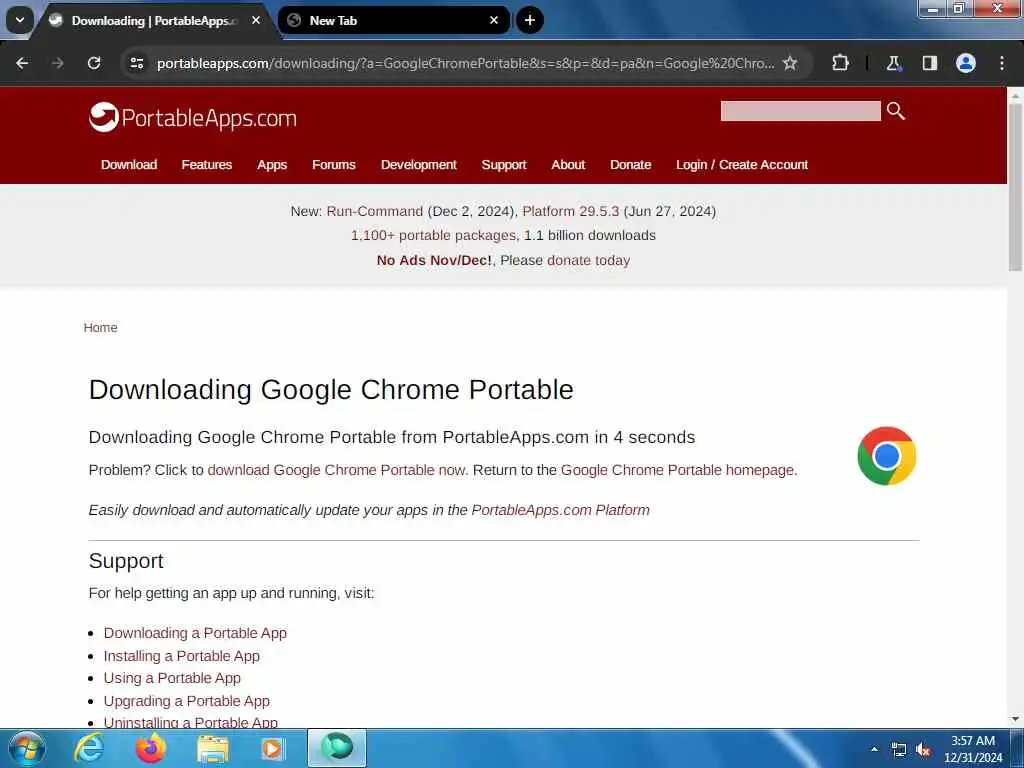Bookmark this page with the star icon
The width and height of the screenshot is (1024, 768).
[x=790, y=63]
